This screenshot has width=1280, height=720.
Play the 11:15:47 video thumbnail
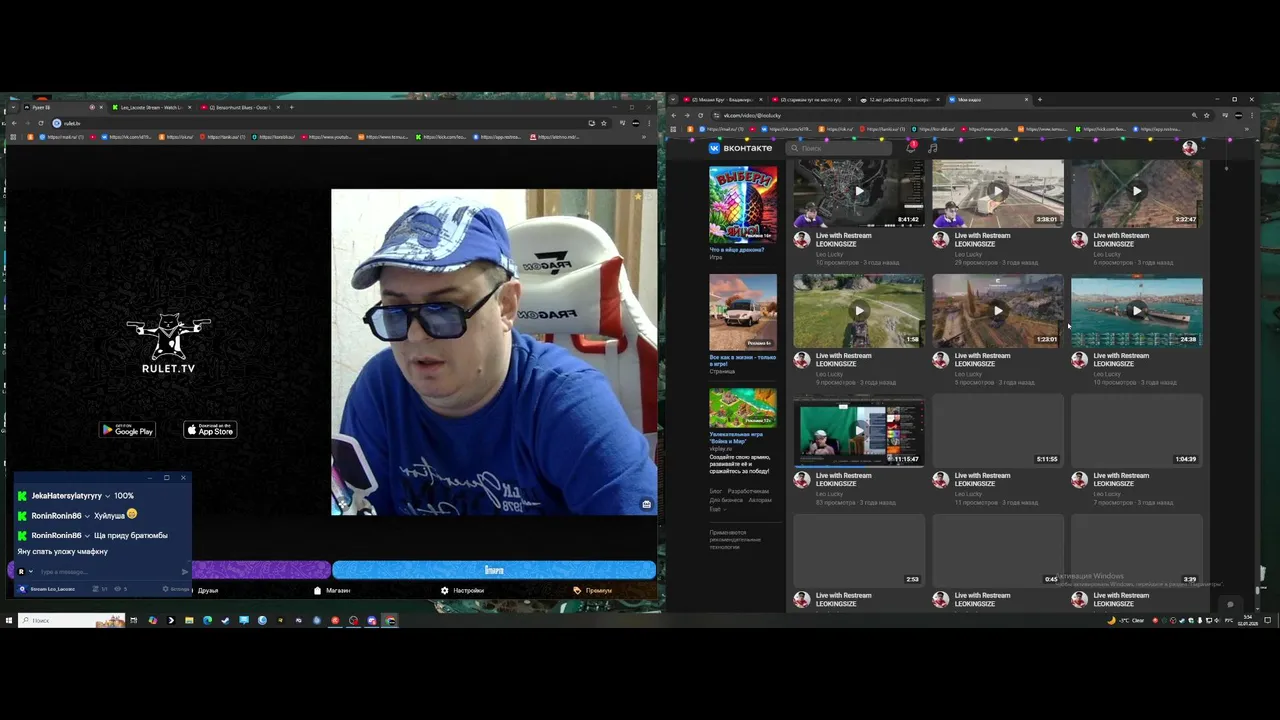tap(859, 431)
